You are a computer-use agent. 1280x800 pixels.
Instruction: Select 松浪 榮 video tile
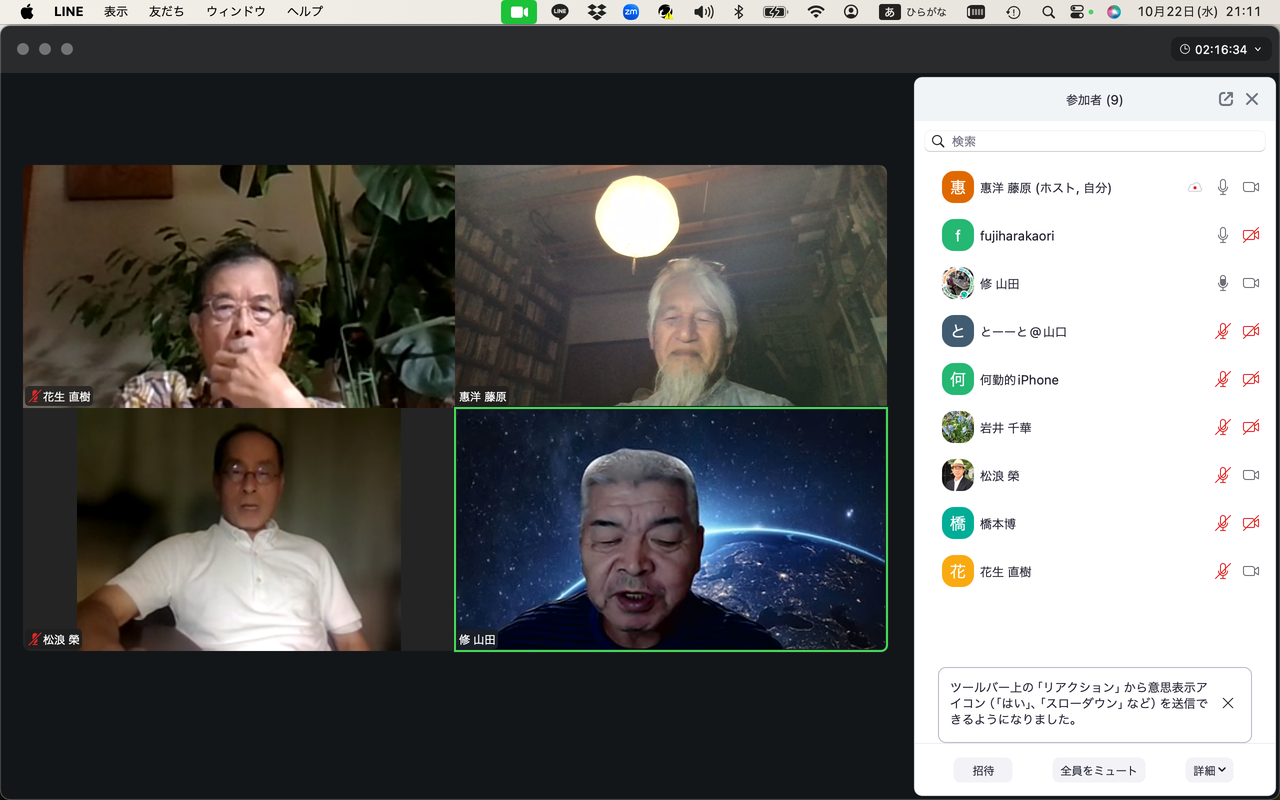coord(239,529)
